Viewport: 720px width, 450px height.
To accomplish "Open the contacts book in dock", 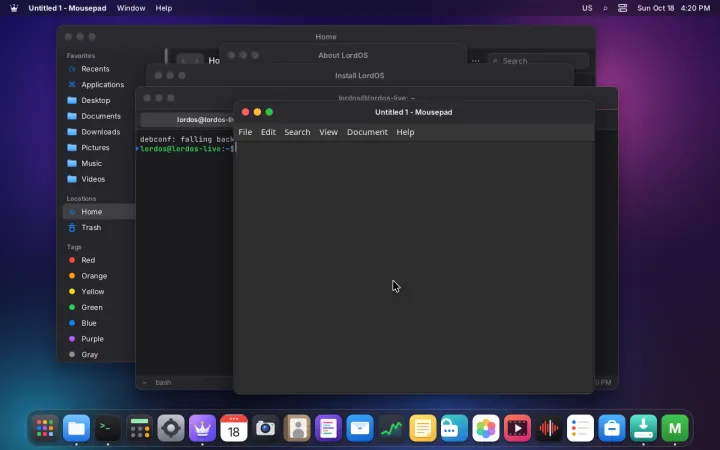I will tap(297, 428).
